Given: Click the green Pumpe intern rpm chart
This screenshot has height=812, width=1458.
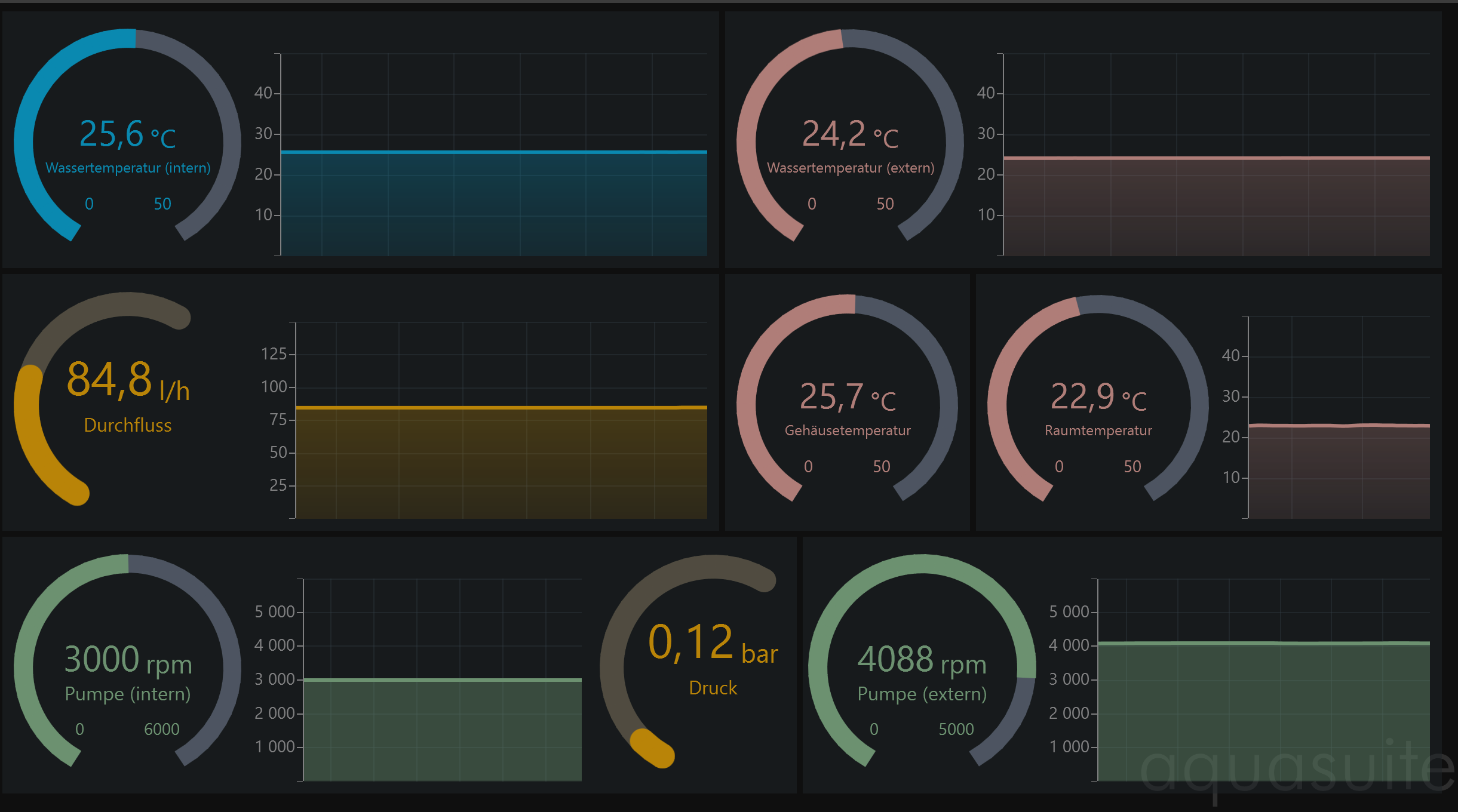Looking at the screenshot, I should coord(442,730).
